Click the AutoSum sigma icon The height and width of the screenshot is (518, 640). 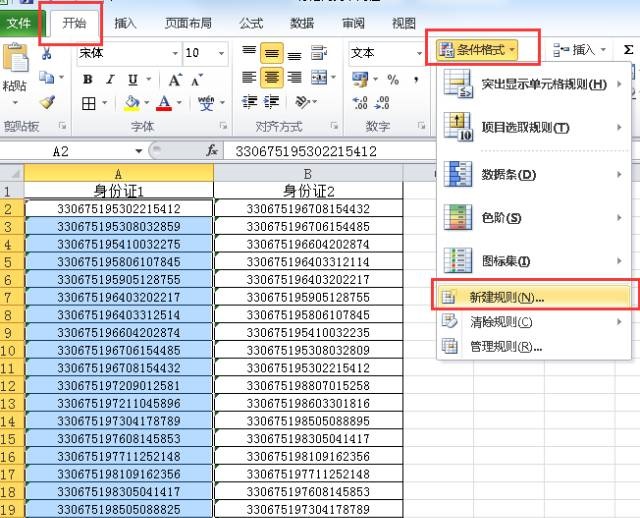coord(628,50)
